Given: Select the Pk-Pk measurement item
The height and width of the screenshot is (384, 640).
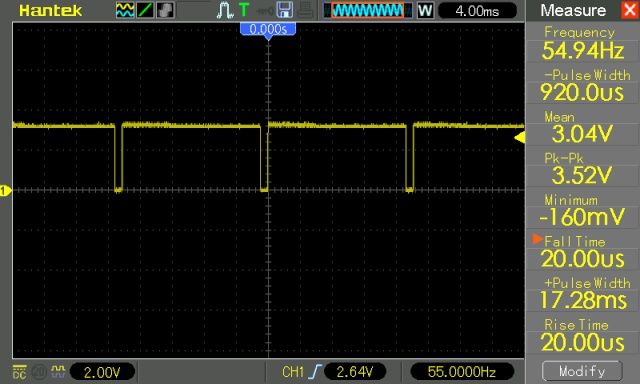Looking at the screenshot, I should pos(582,168).
